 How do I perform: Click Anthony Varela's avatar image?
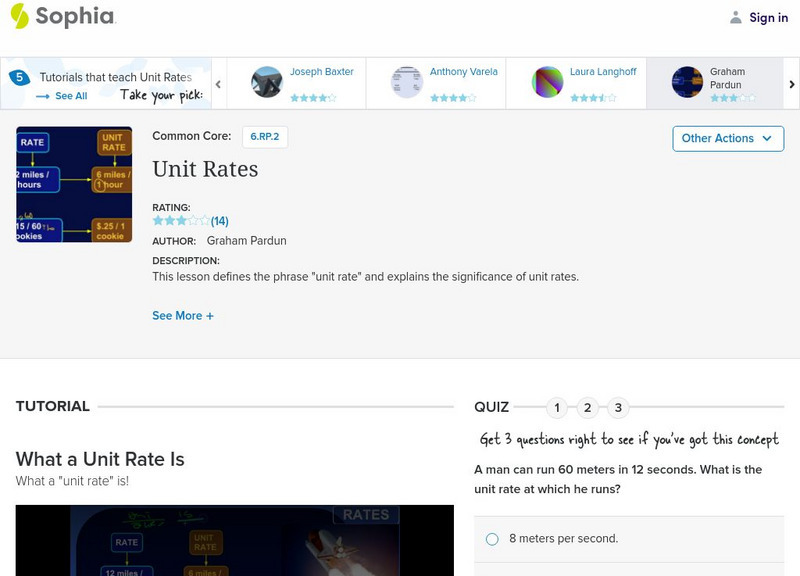tap(406, 82)
